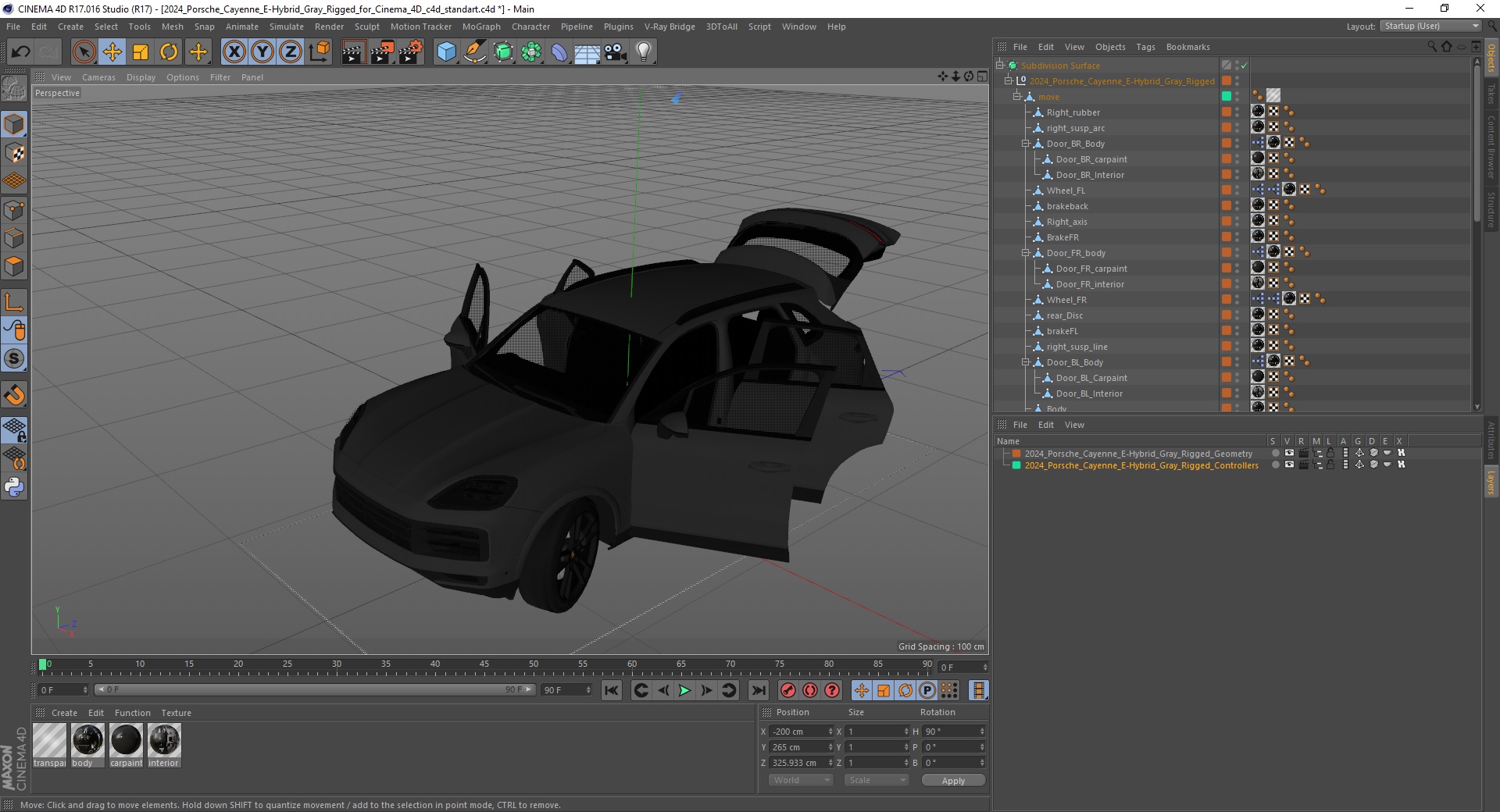This screenshot has height=812, width=1500.
Task: Open the V-Ray Bridge menu
Action: (670, 27)
